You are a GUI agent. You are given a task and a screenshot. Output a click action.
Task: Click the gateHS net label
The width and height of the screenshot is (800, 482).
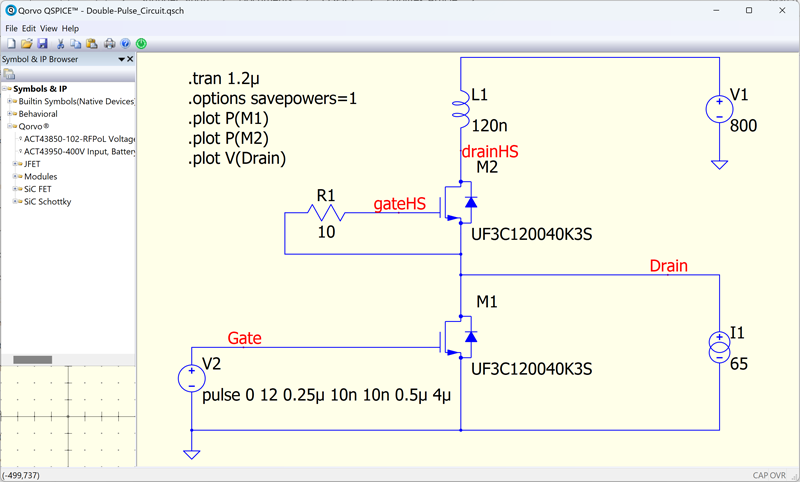(399, 204)
